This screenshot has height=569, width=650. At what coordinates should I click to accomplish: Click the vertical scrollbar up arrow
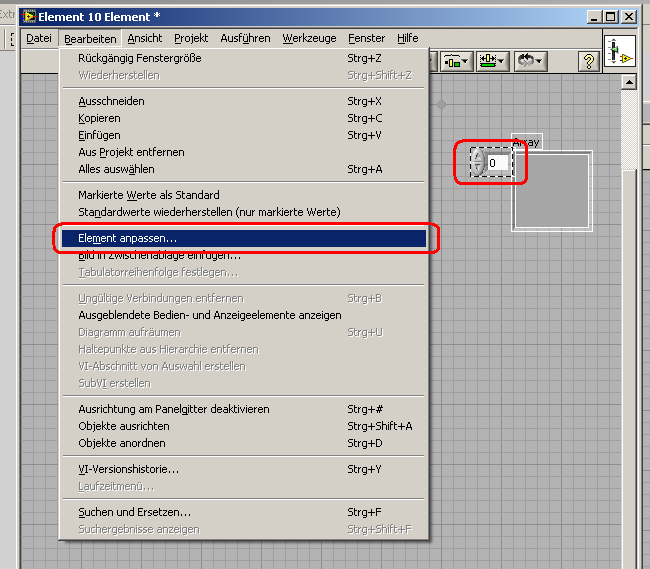pos(629,82)
